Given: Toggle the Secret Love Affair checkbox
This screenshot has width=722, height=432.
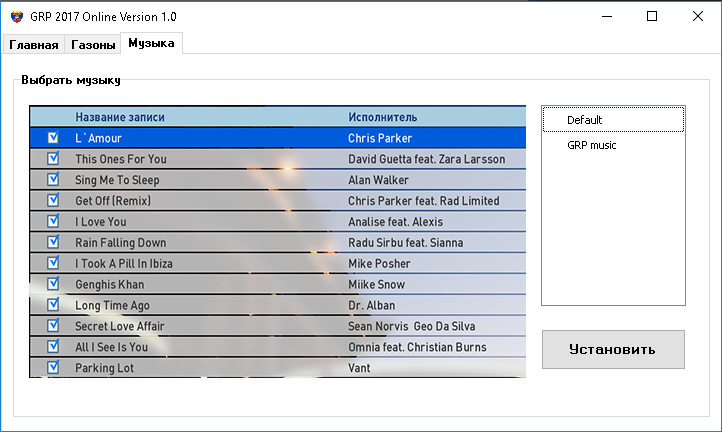Looking at the screenshot, I should click(53, 325).
